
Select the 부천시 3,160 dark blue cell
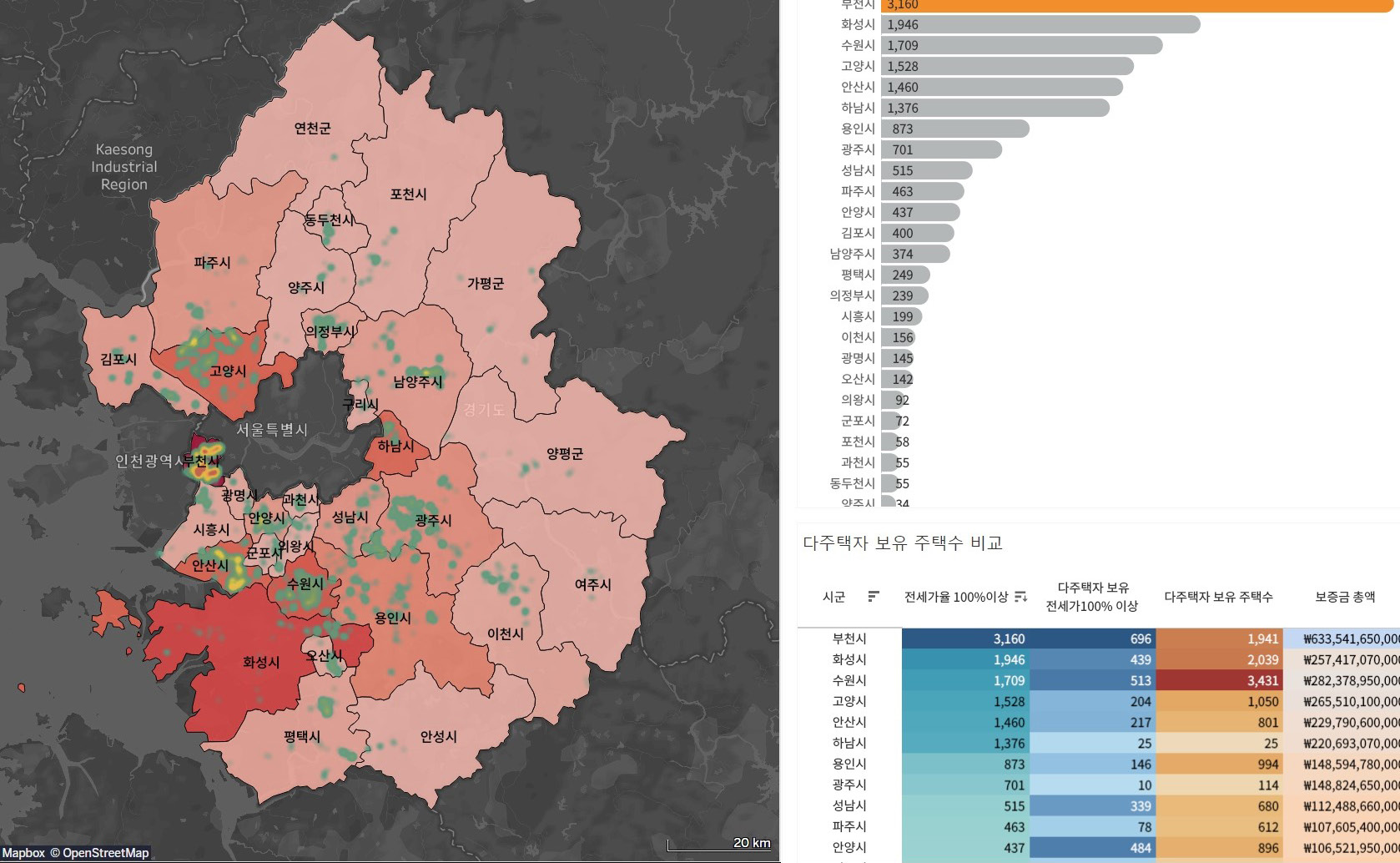pyautogui.click(x=964, y=638)
